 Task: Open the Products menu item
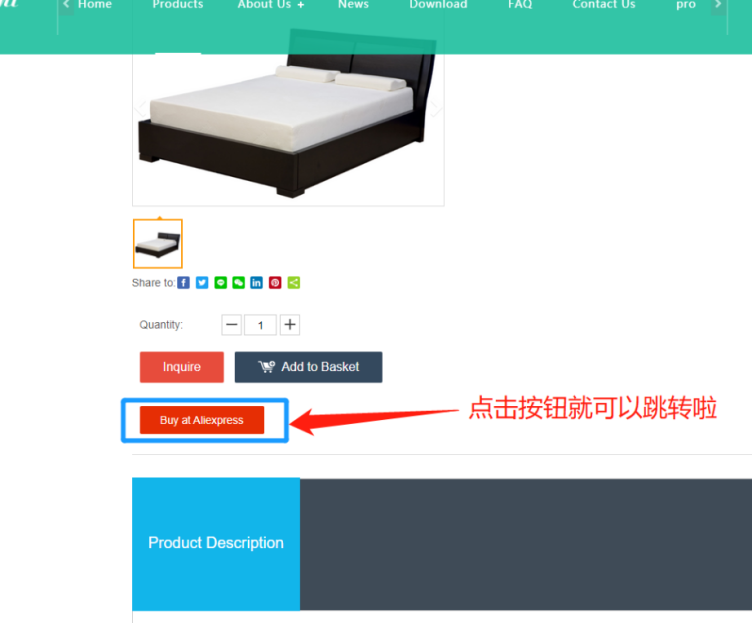(178, 5)
